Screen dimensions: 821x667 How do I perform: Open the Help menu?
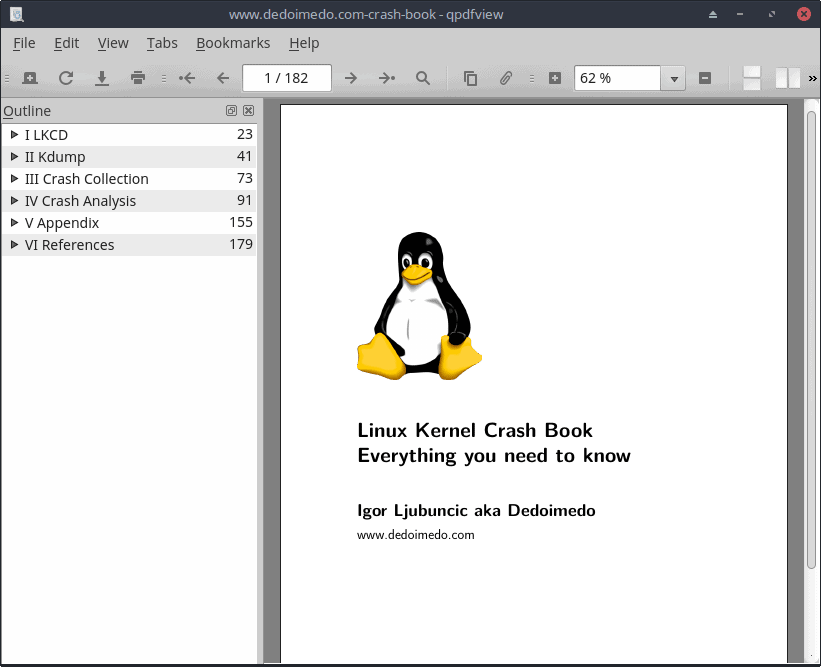(x=304, y=43)
